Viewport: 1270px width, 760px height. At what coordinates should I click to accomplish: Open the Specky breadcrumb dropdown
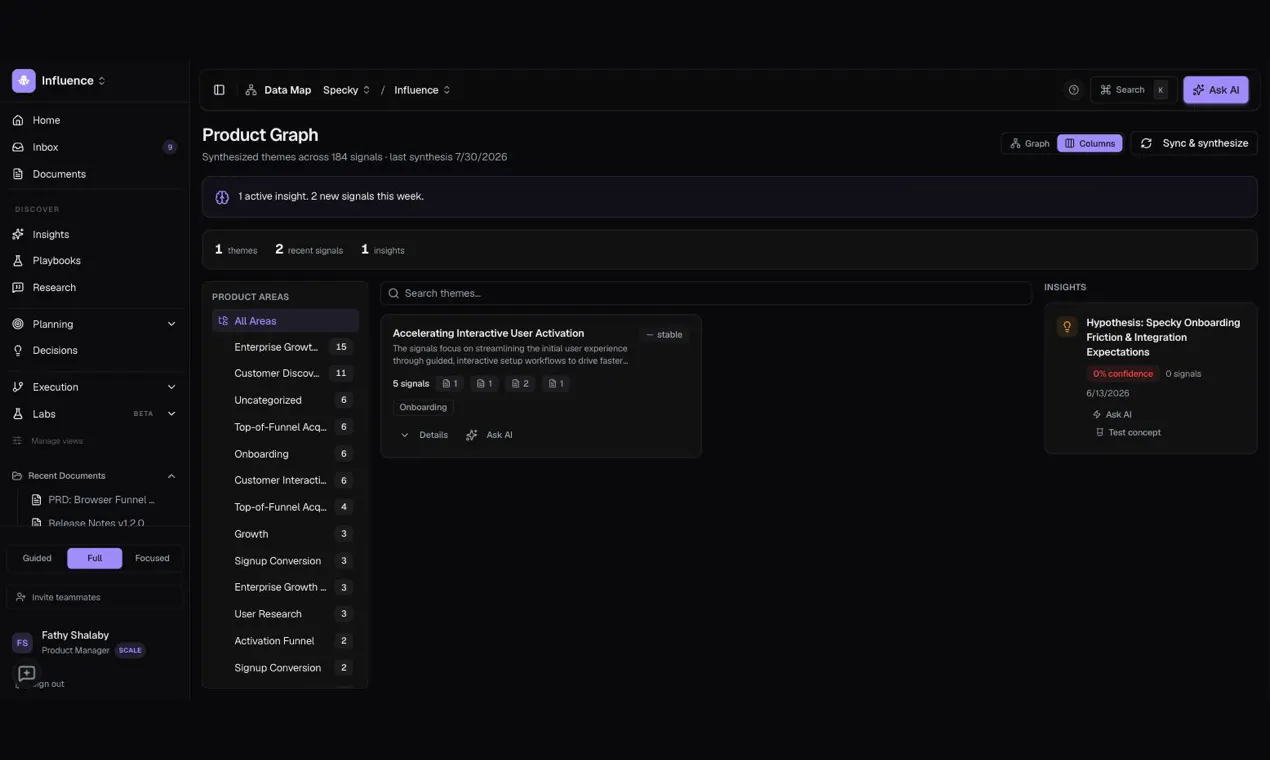(x=346, y=90)
